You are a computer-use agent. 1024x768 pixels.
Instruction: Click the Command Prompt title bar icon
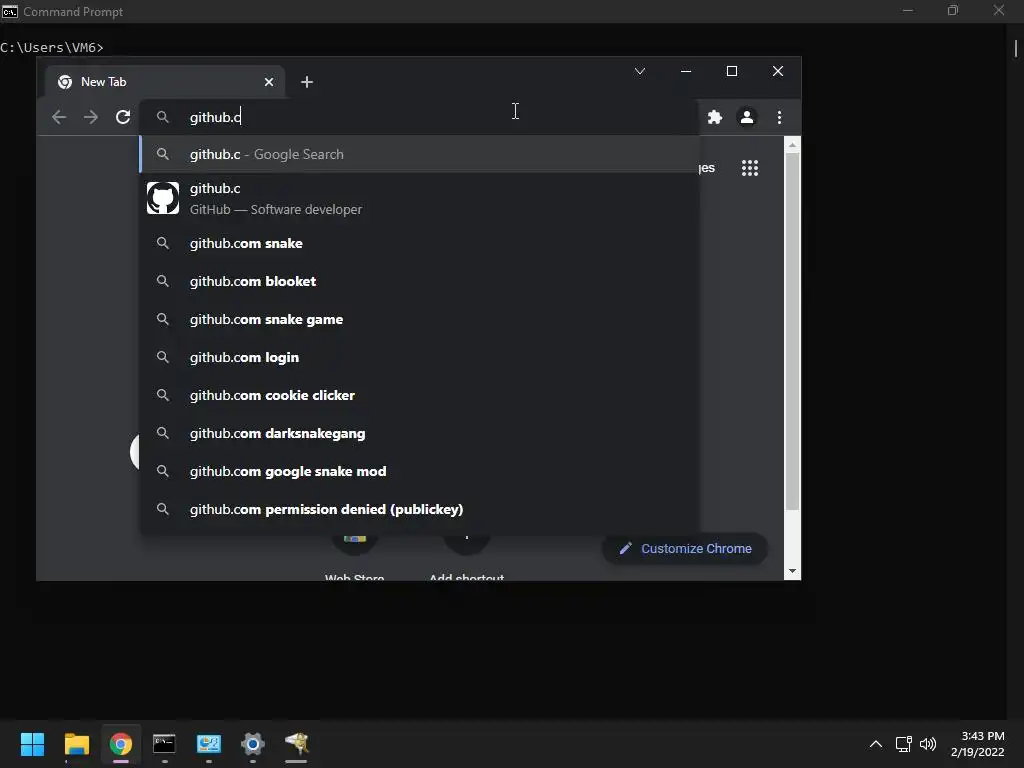[10, 11]
